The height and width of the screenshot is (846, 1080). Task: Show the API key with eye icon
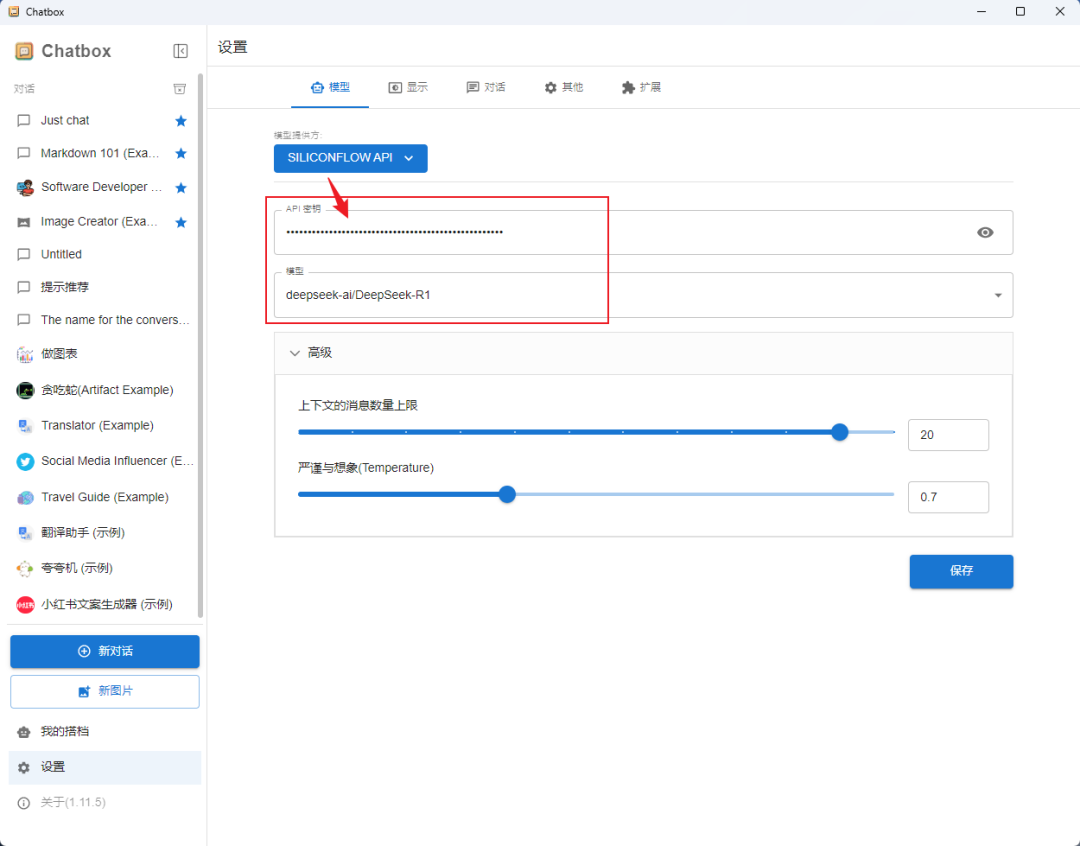point(985,233)
